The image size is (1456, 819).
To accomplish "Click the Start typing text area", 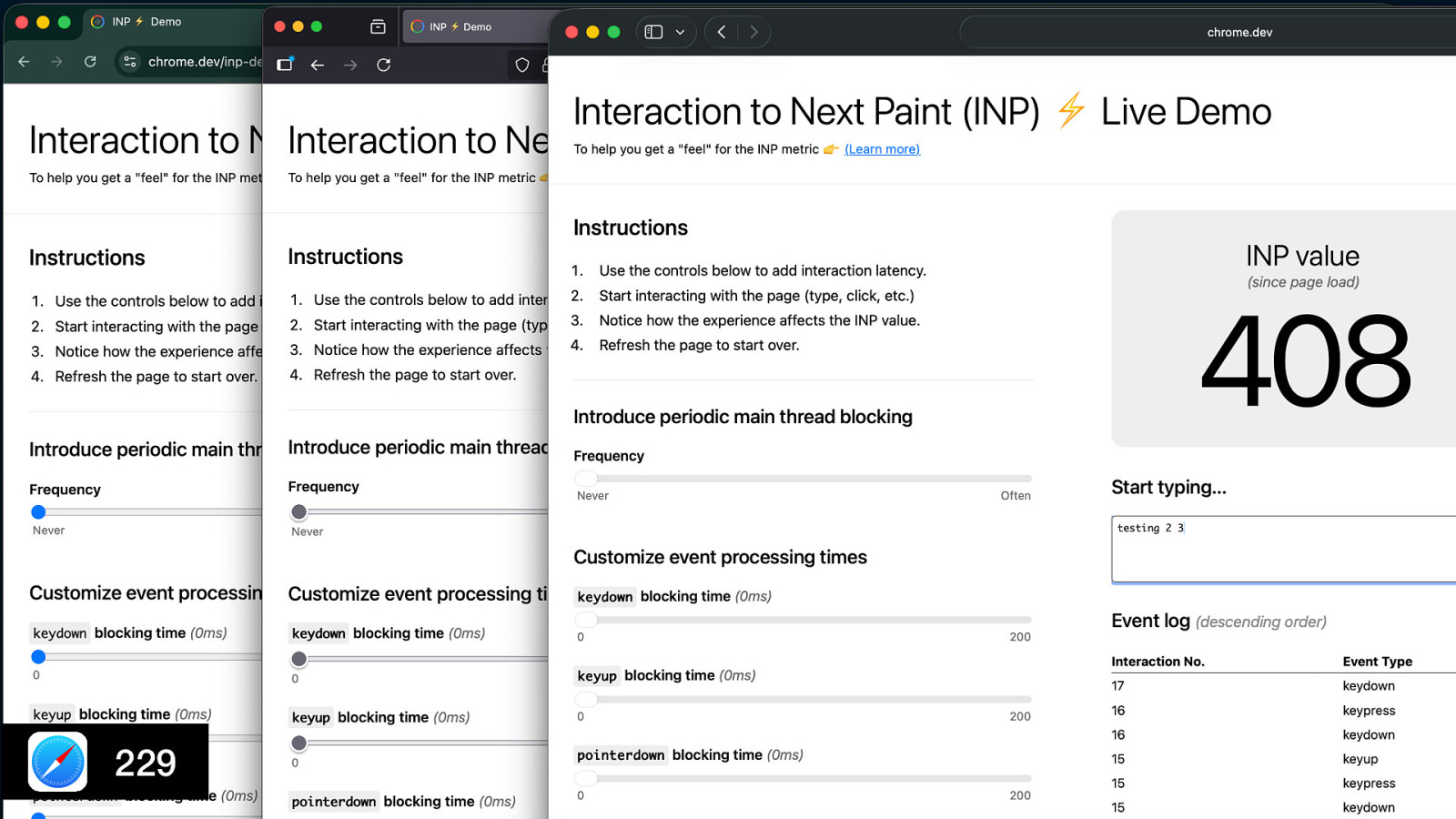I will click(x=1283, y=549).
